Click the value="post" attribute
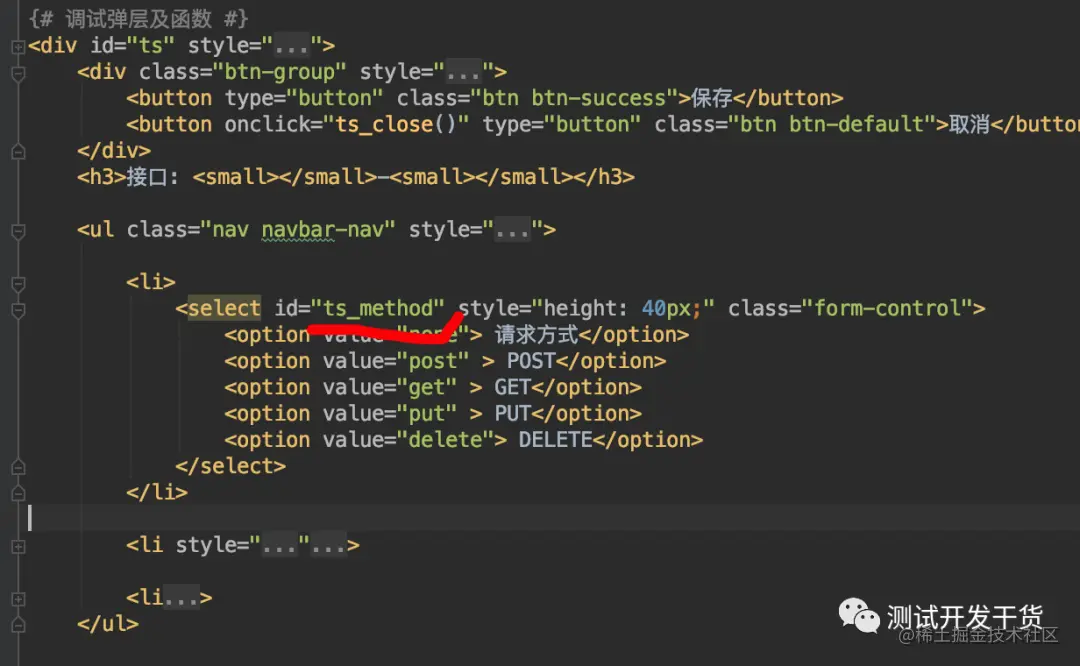This screenshot has height=666, width=1080. (x=396, y=361)
